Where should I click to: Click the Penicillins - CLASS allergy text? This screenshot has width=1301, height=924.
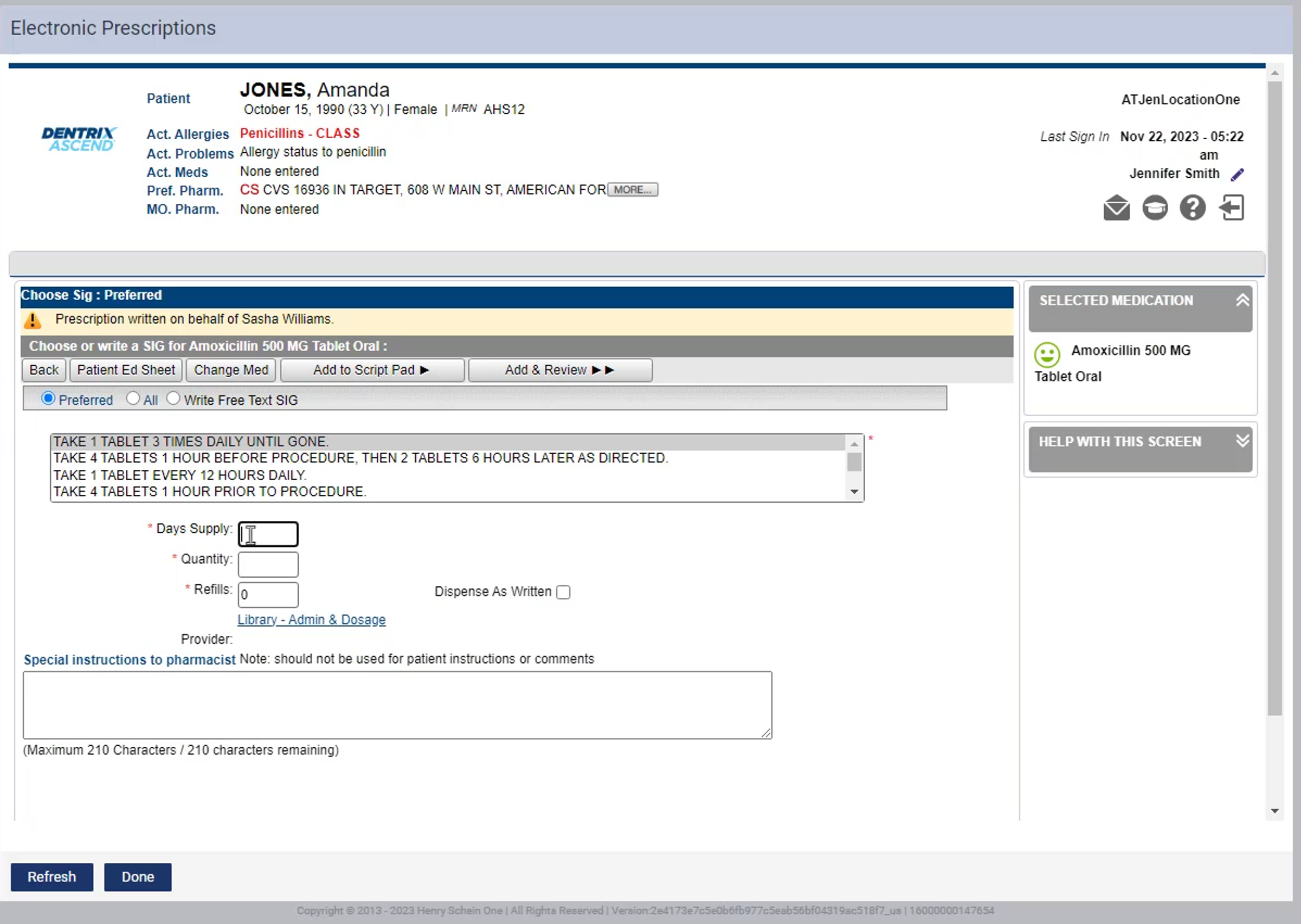coord(300,134)
